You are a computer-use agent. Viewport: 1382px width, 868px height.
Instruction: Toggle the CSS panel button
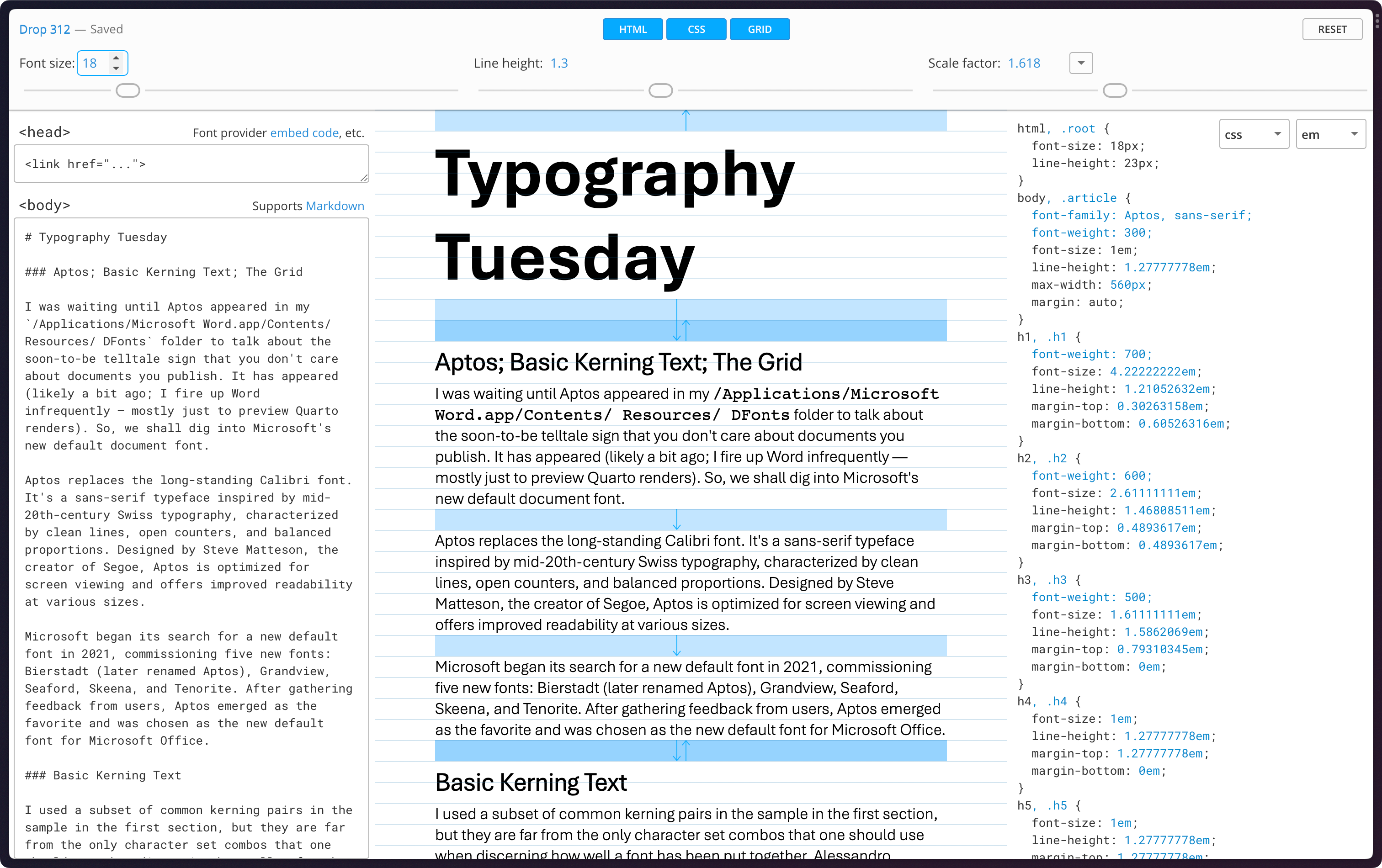696,29
